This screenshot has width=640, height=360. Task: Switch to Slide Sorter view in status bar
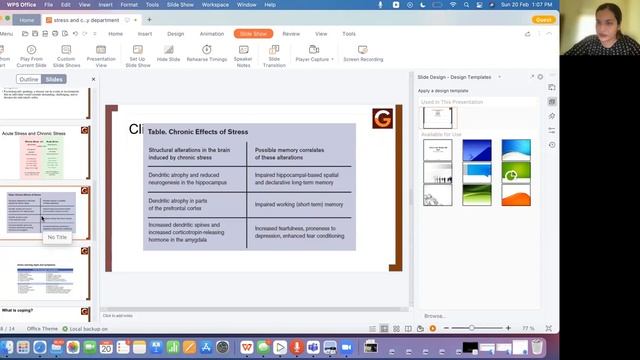(396, 329)
